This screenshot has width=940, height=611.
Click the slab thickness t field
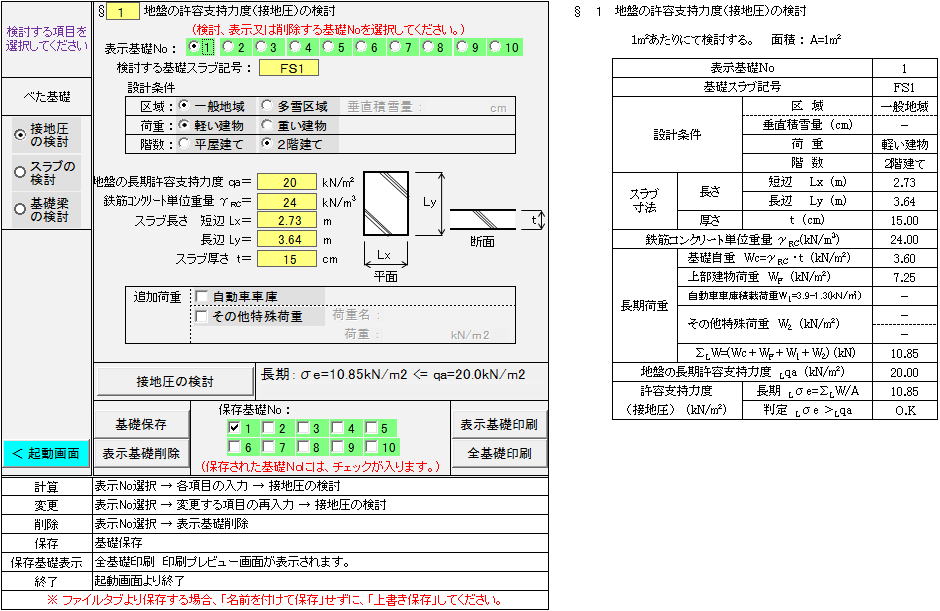click(x=287, y=258)
